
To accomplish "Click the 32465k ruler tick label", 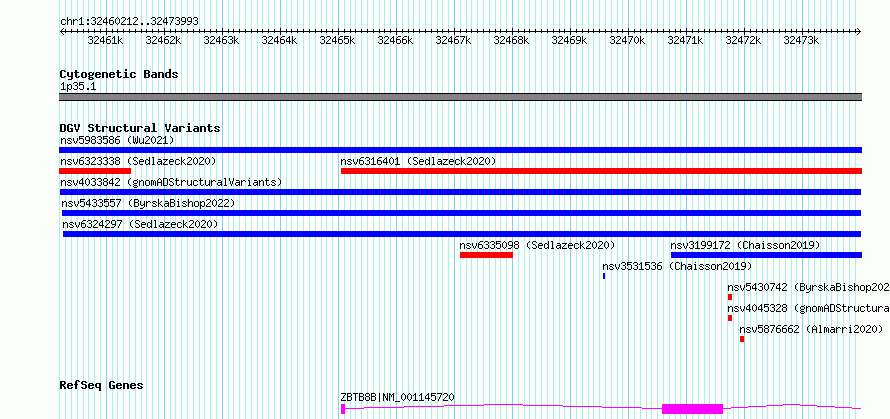I will [x=337, y=40].
